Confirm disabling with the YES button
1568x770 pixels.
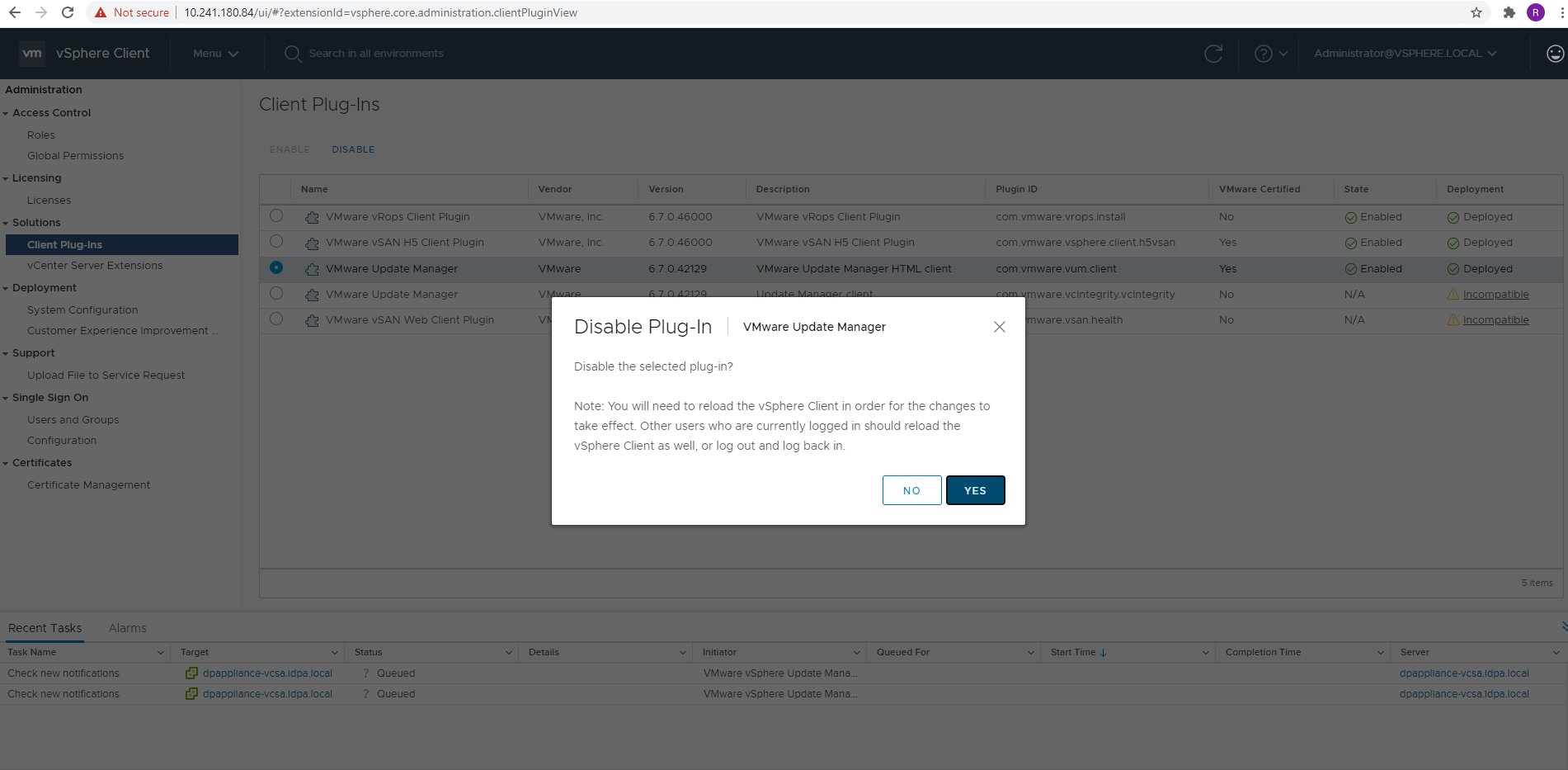coord(975,490)
